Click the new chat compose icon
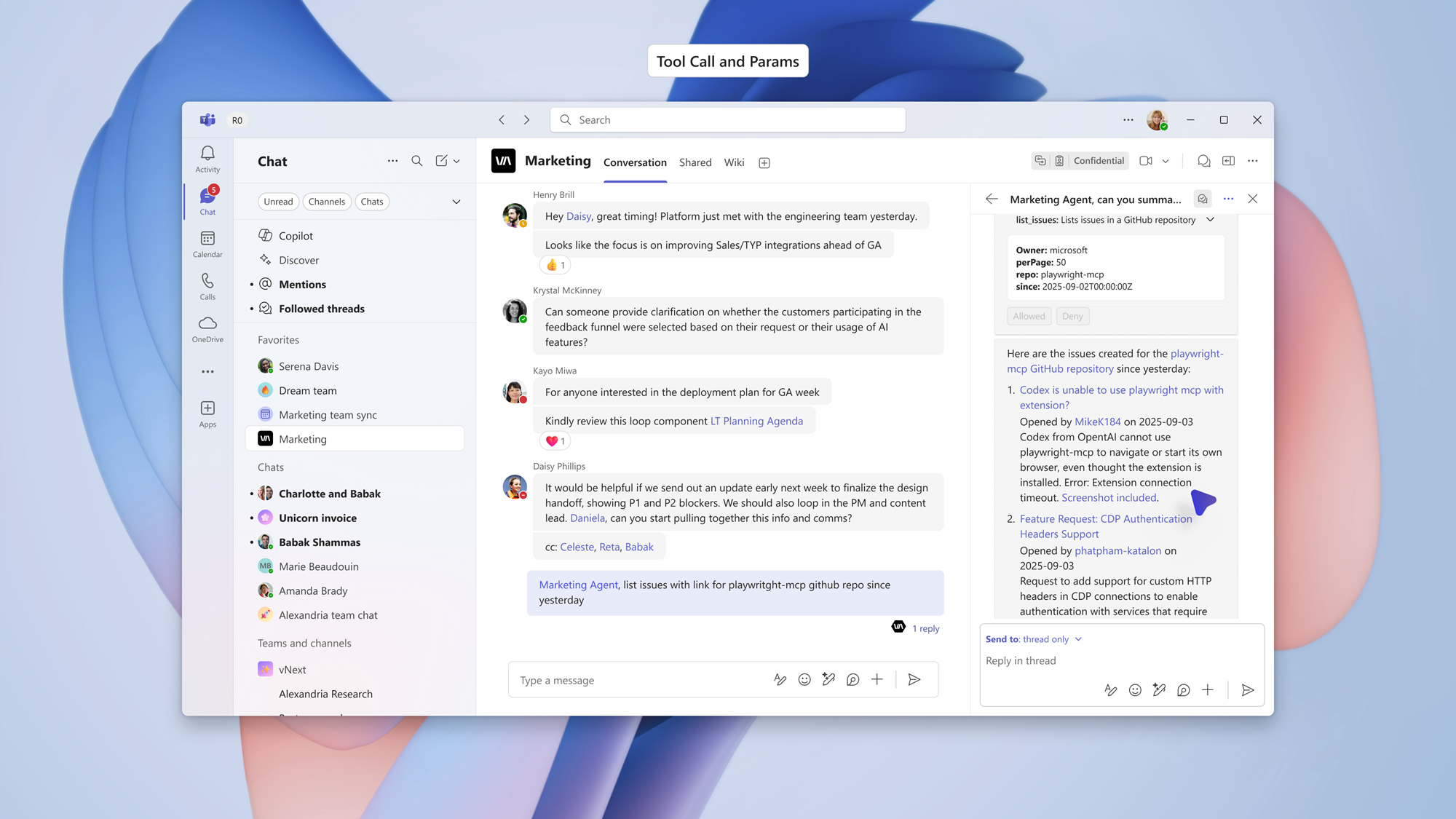Image resolution: width=1456 pixels, height=819 pixels. click(441, 161)
